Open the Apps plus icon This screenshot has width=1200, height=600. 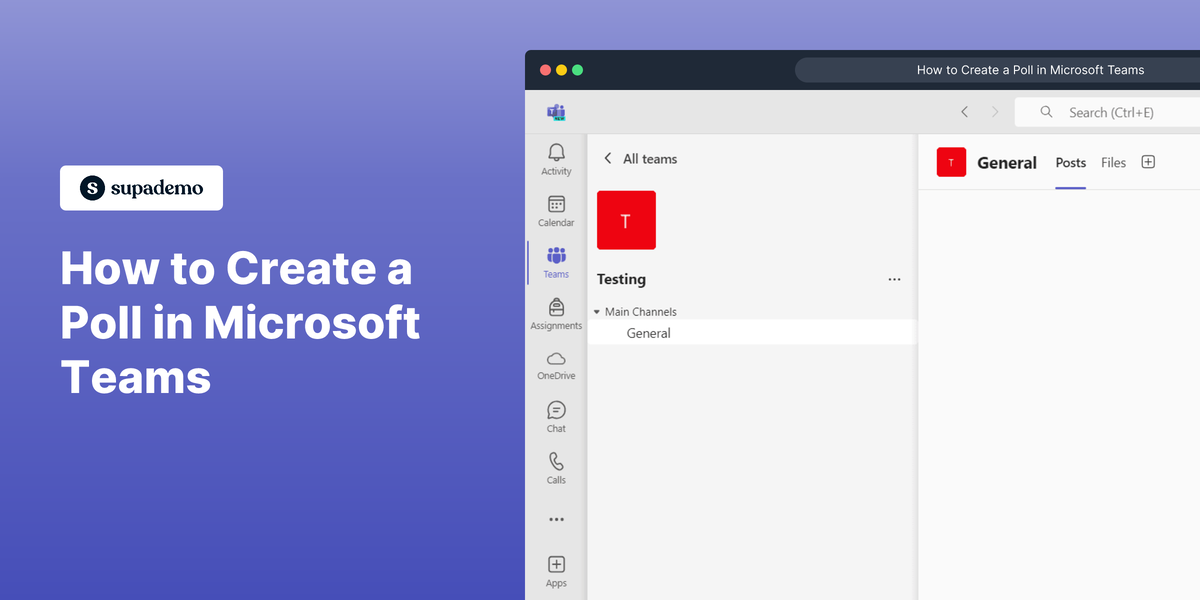coord(556,565)
